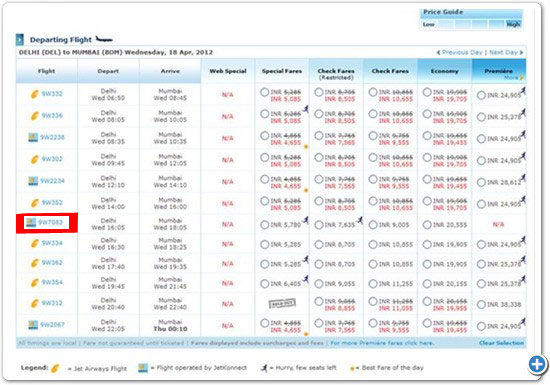Click the Web Special column header
Image resolution: width=550 pixels, height=385 pixels.
(228, 71)
